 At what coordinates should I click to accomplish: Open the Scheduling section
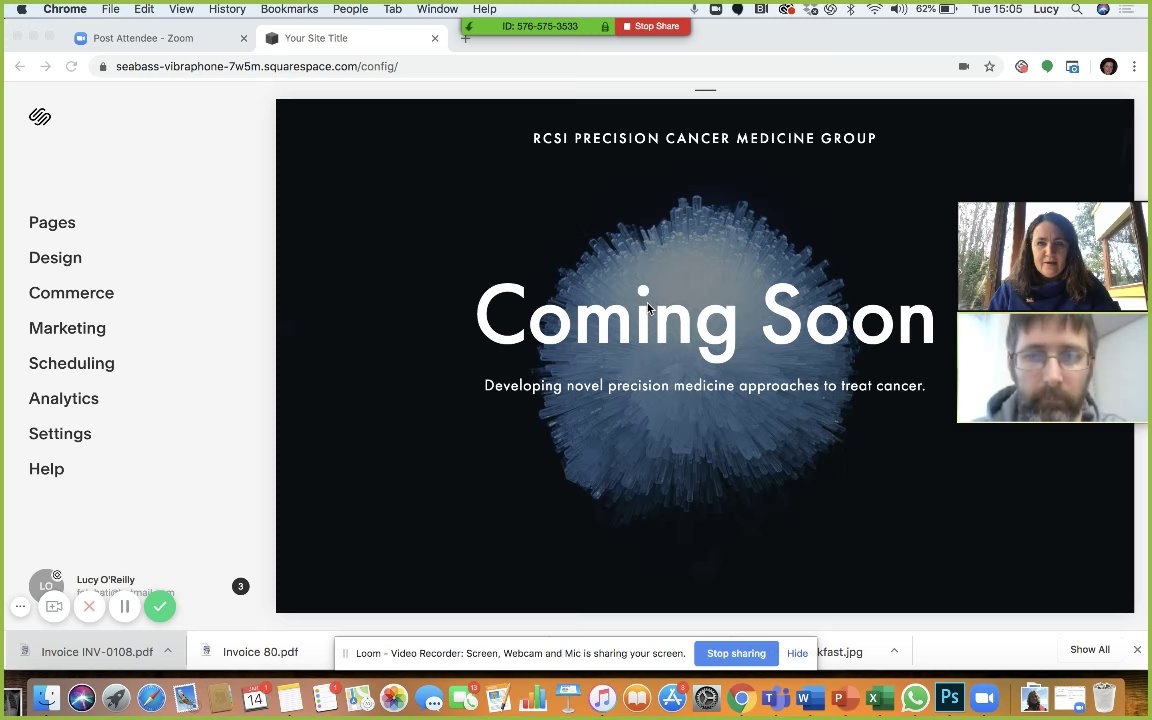point(71,364)
